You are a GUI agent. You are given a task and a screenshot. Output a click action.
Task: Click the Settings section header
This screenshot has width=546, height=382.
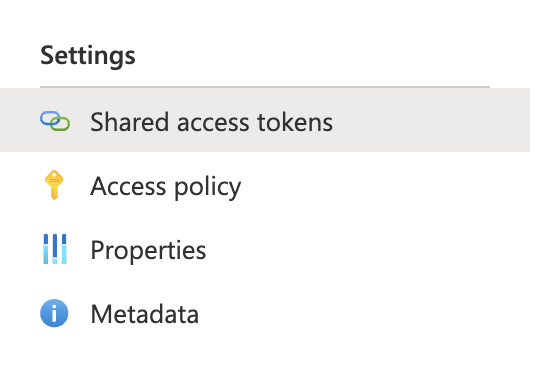pyautogui.click(x=88, y=56)
